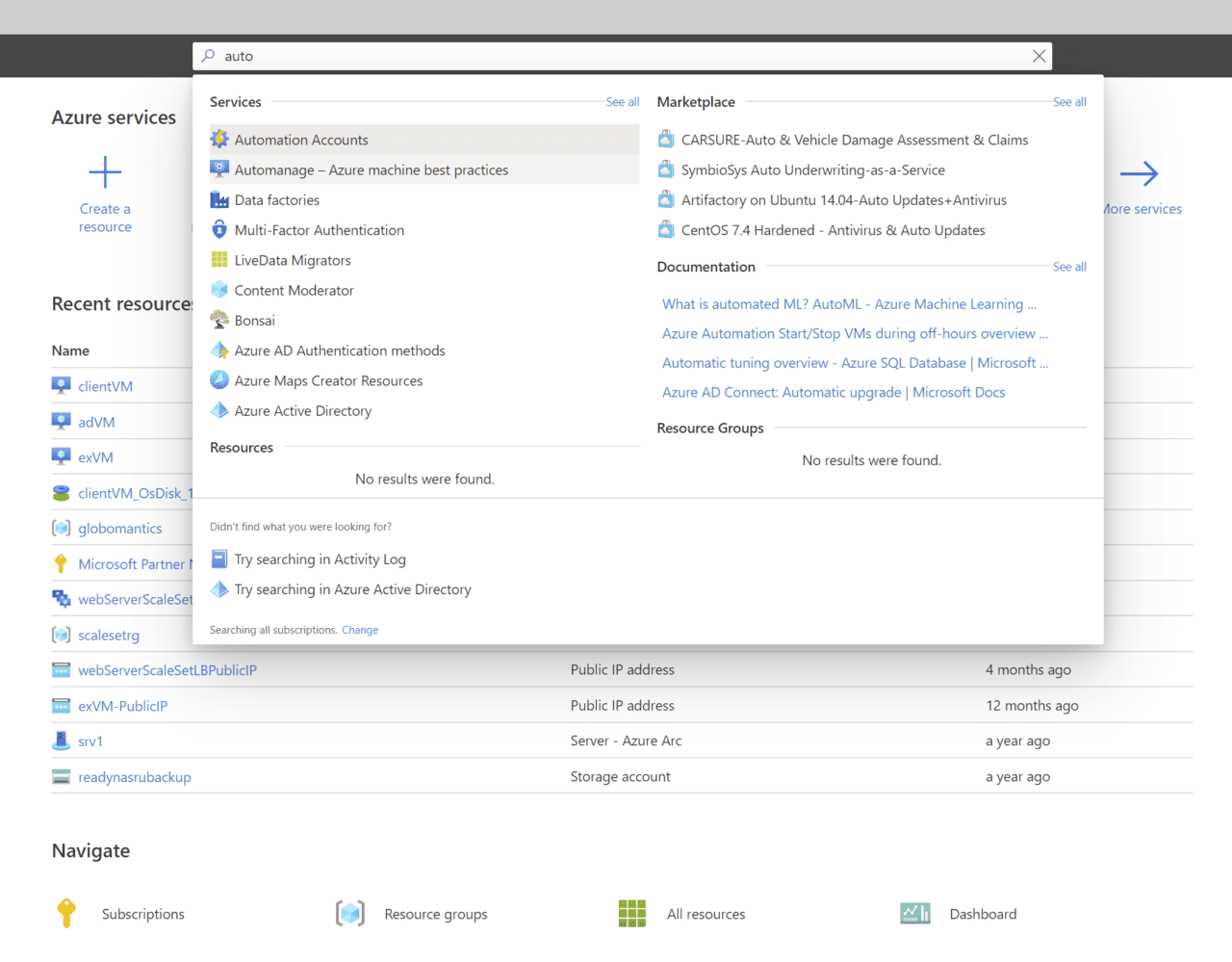1232x962 pixels.
Task: Click Try searching in Activity Log
Action: coord(321,559)
